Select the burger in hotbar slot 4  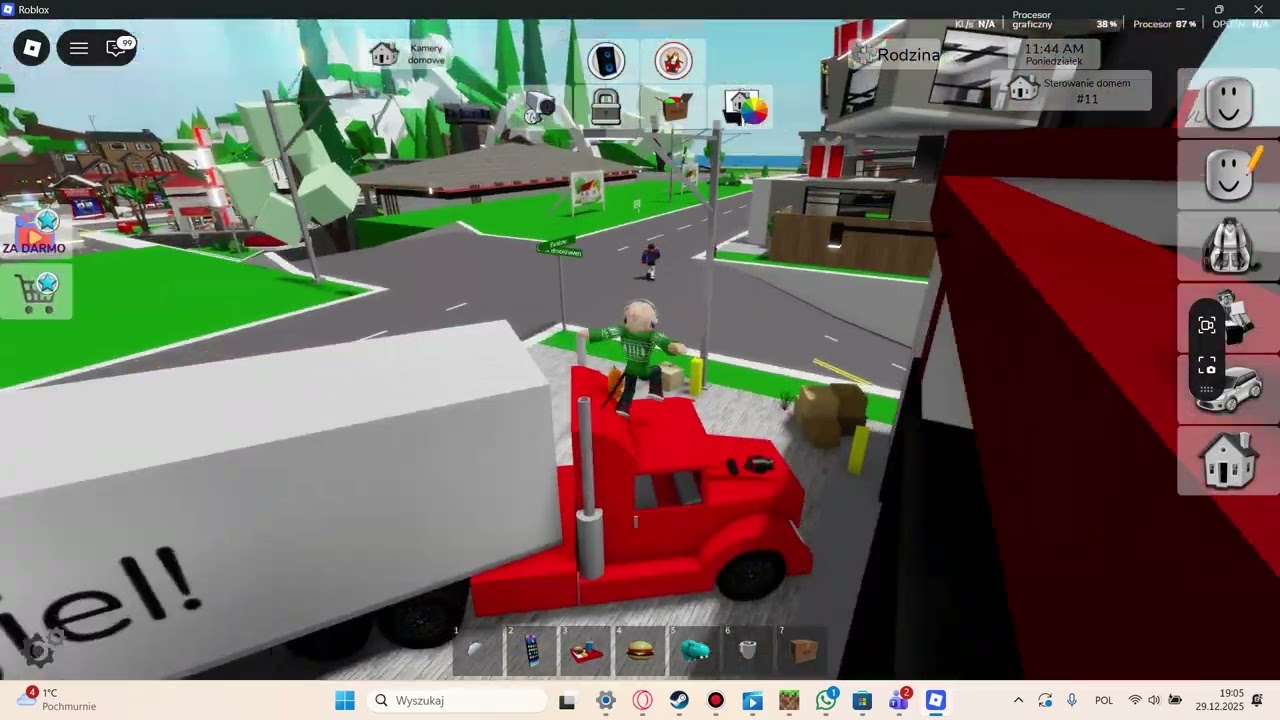click(x=640, y=651)
